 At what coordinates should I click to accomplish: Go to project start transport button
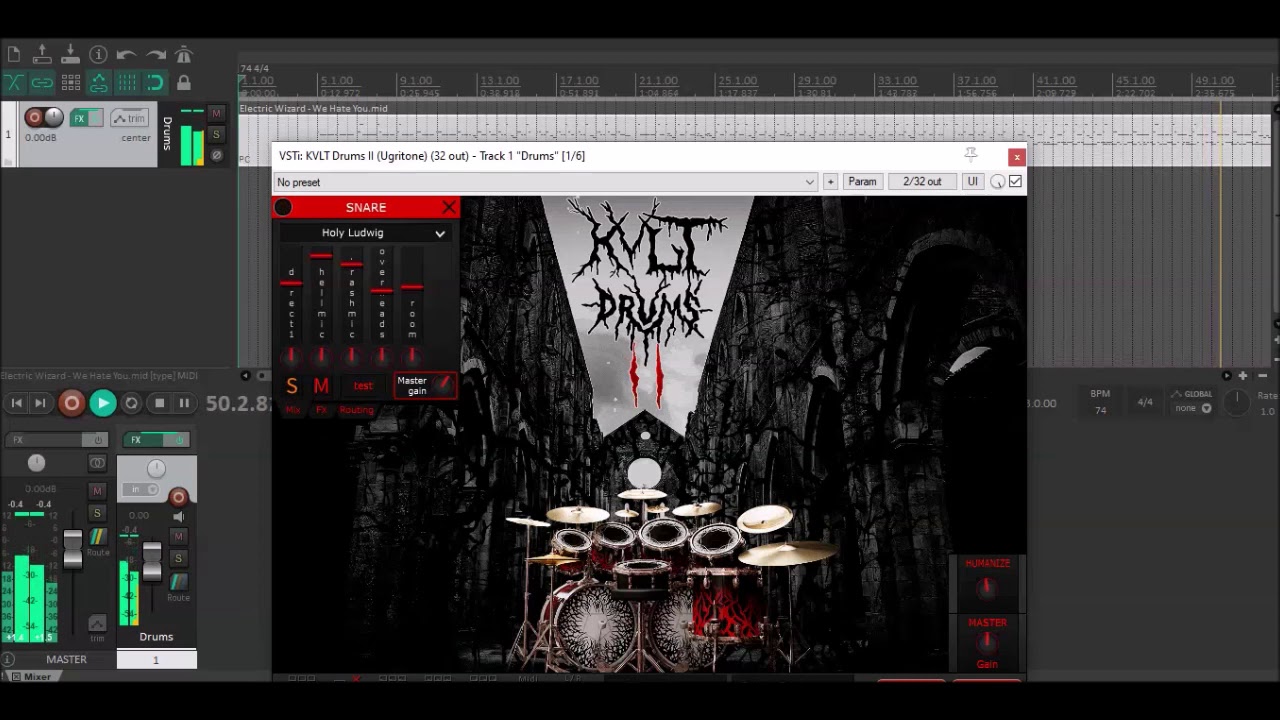point(17,403)
